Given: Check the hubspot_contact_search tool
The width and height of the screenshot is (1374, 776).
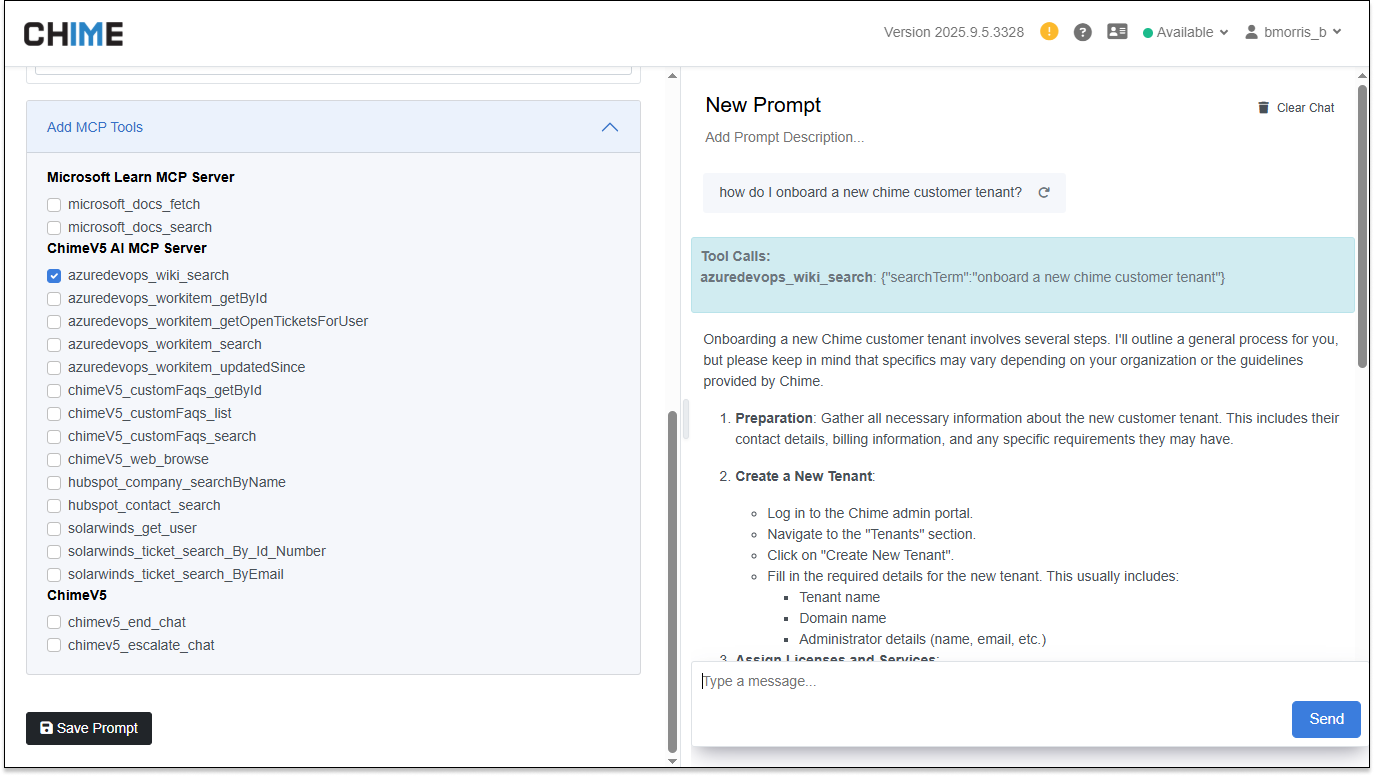Looking at the screenshot, I should [54, 505].
